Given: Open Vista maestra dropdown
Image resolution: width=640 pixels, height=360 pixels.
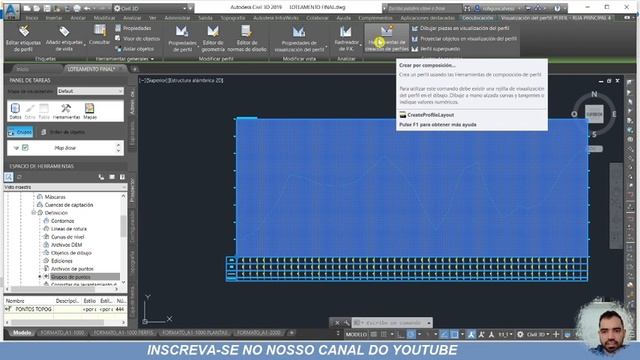Looking at the screenshot, I should (65, 187).
